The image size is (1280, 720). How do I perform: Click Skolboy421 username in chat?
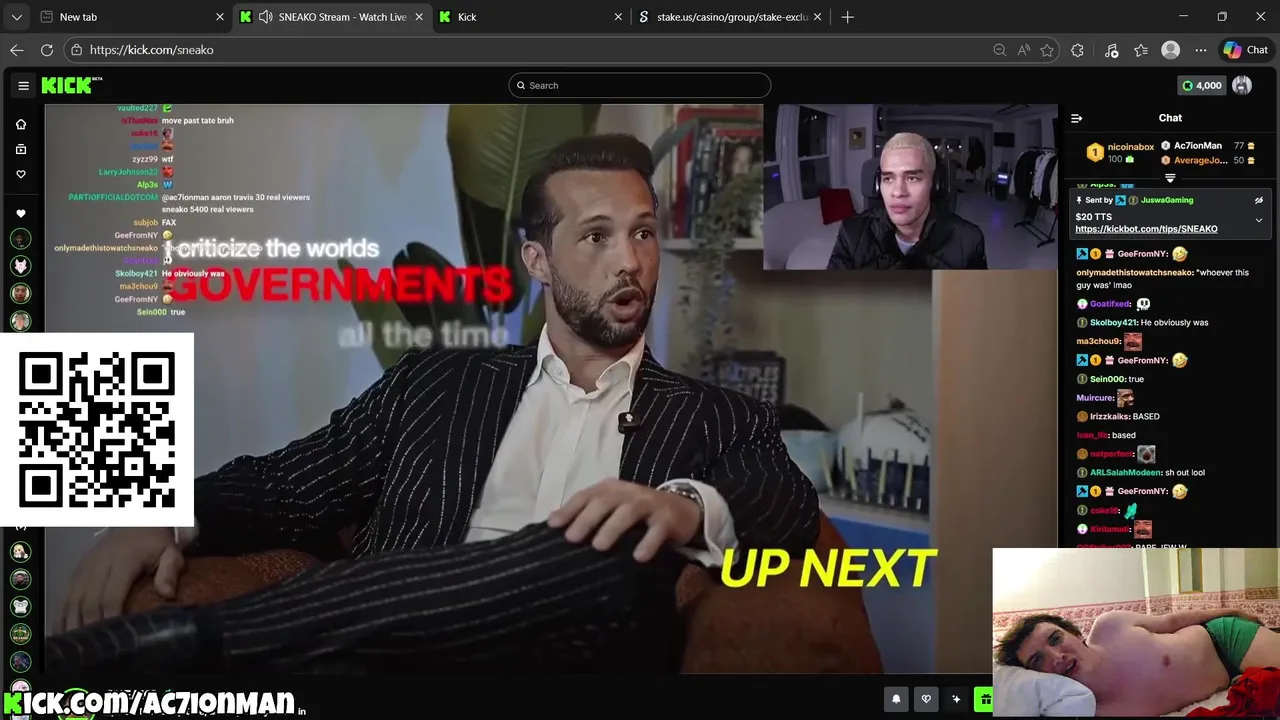tap(1114, 323)
